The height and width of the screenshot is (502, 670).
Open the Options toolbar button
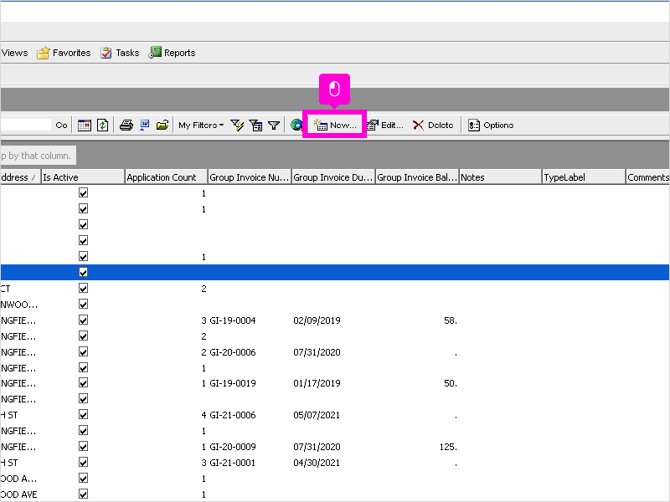[x=491, y=125]
